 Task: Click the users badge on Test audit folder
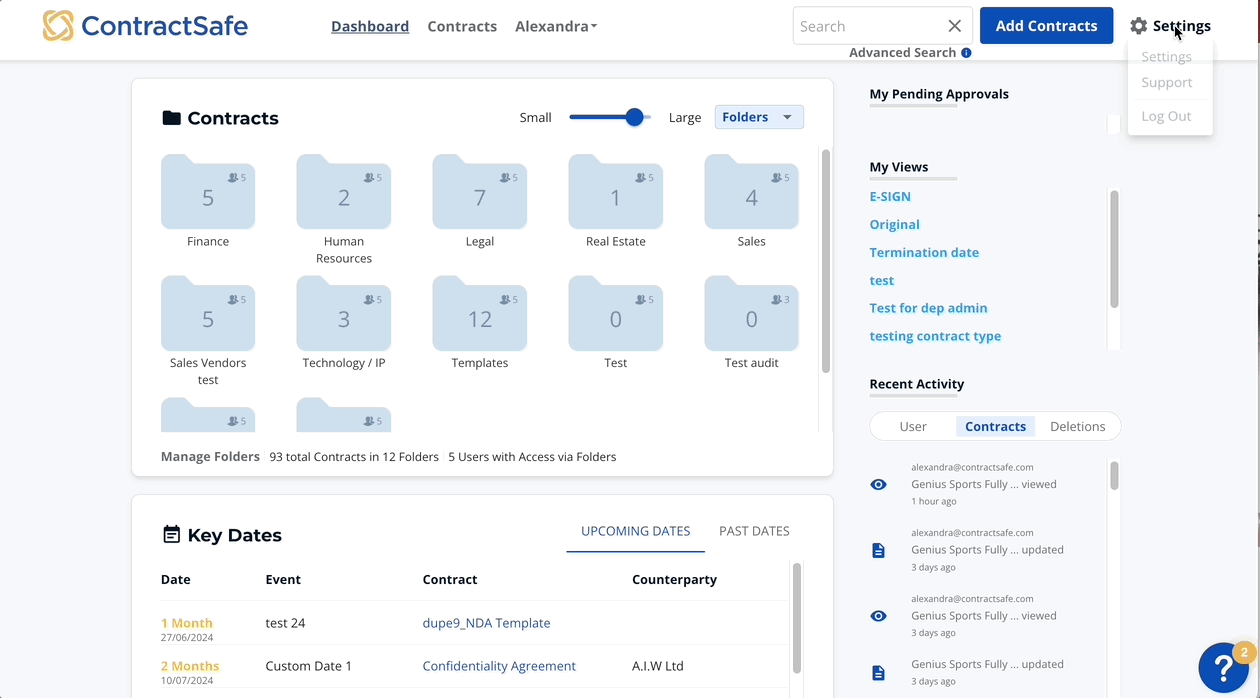pyautogui.click(x=781, y=300)
